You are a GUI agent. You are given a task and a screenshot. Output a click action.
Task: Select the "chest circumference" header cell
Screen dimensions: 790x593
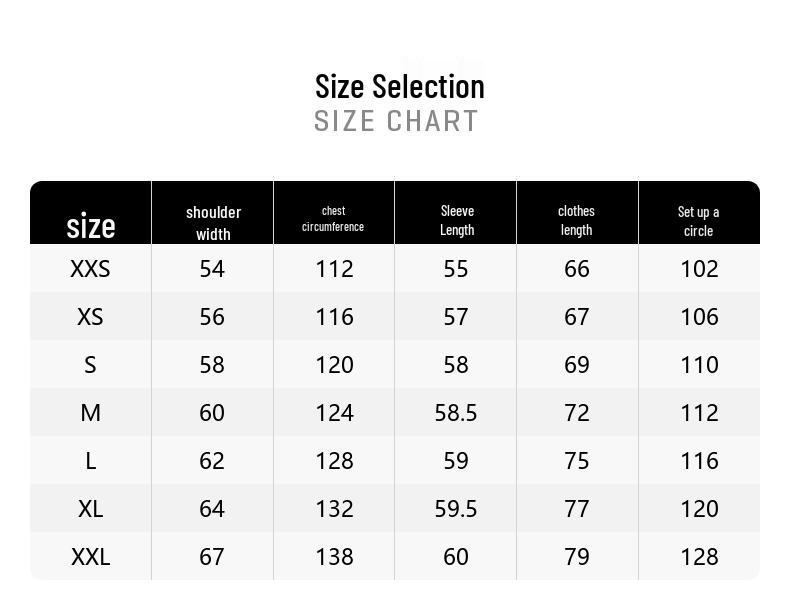tap(333, 219)
